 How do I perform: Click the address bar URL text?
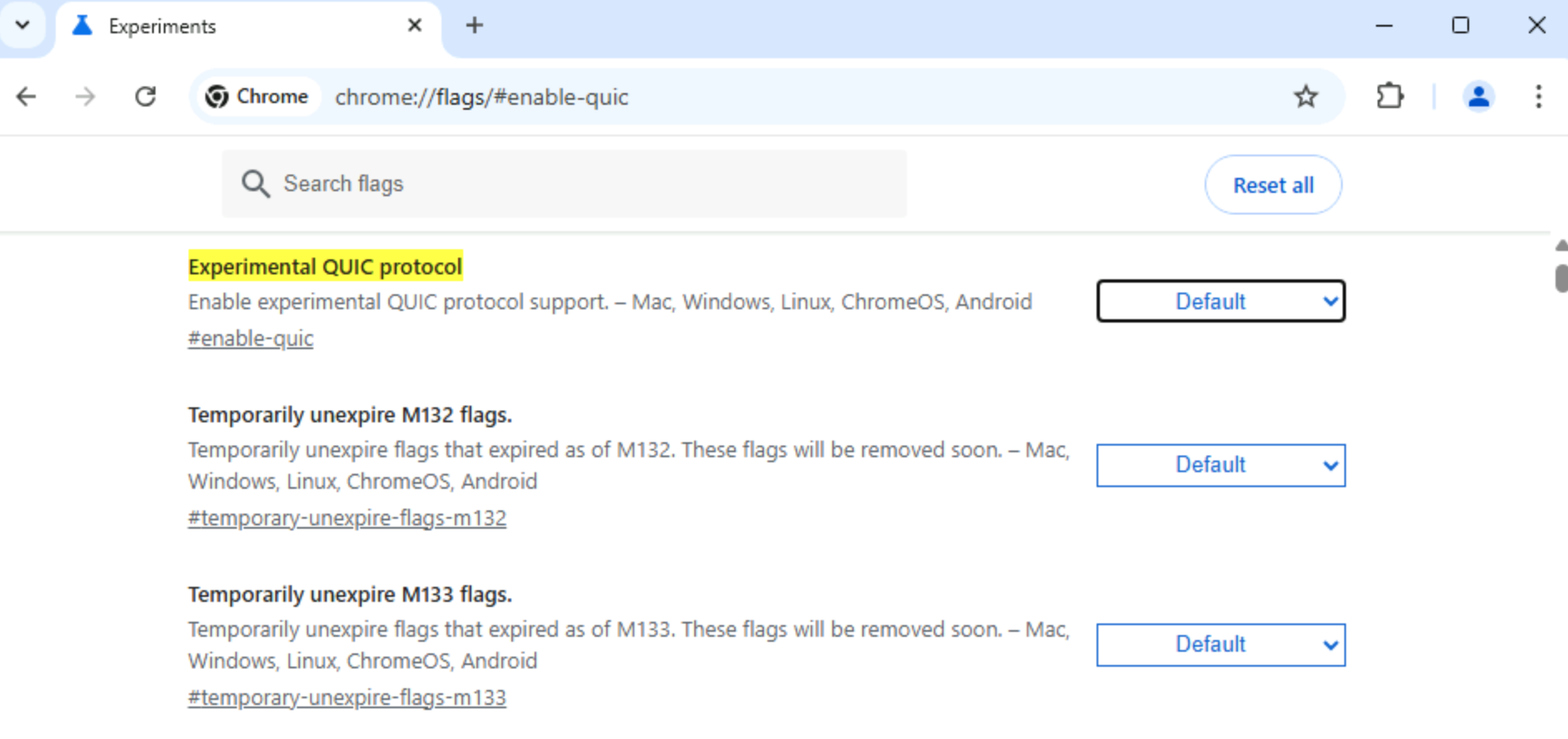481,97
